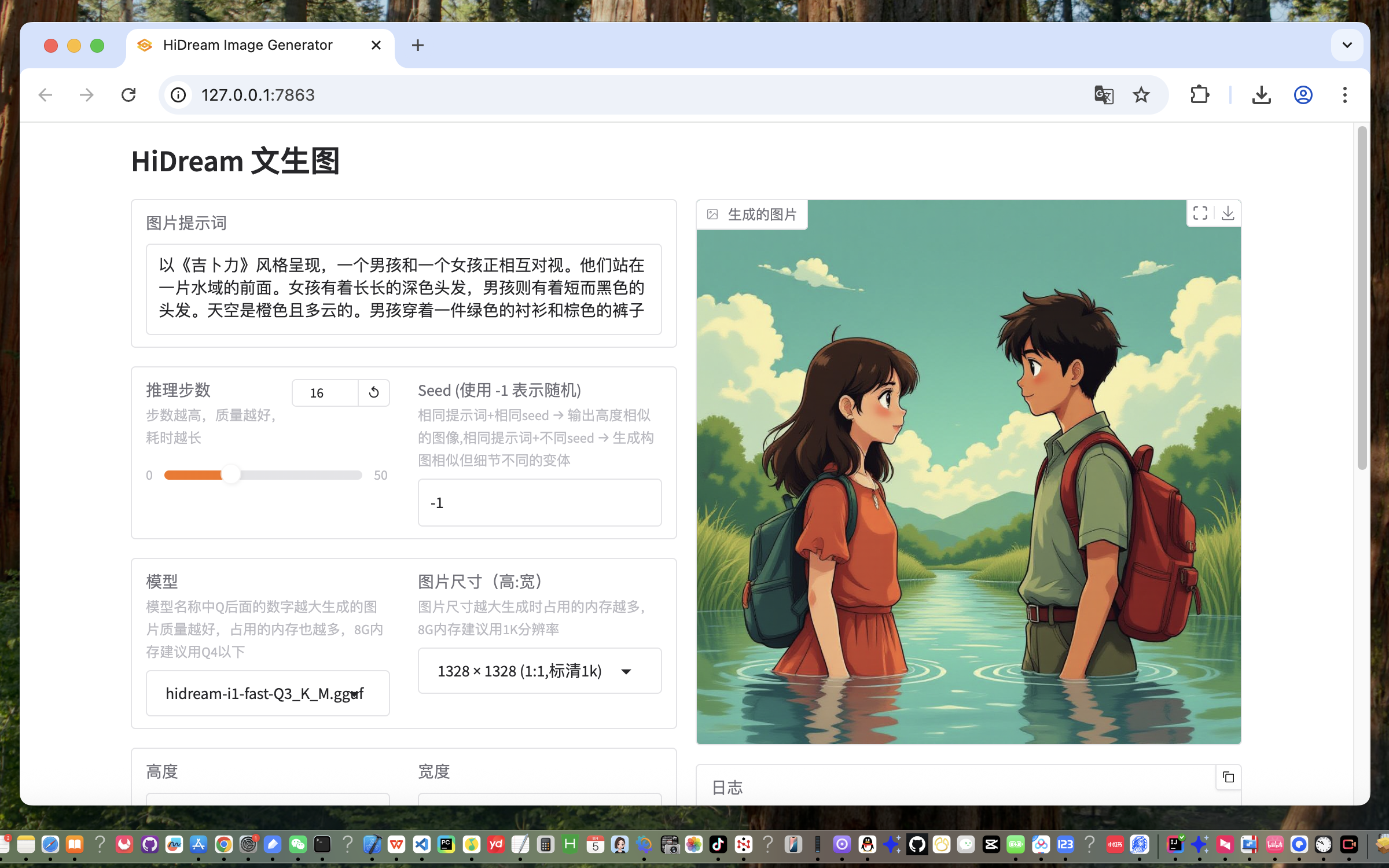
Task: Click the inference steps number box
Action: point(325,393)
